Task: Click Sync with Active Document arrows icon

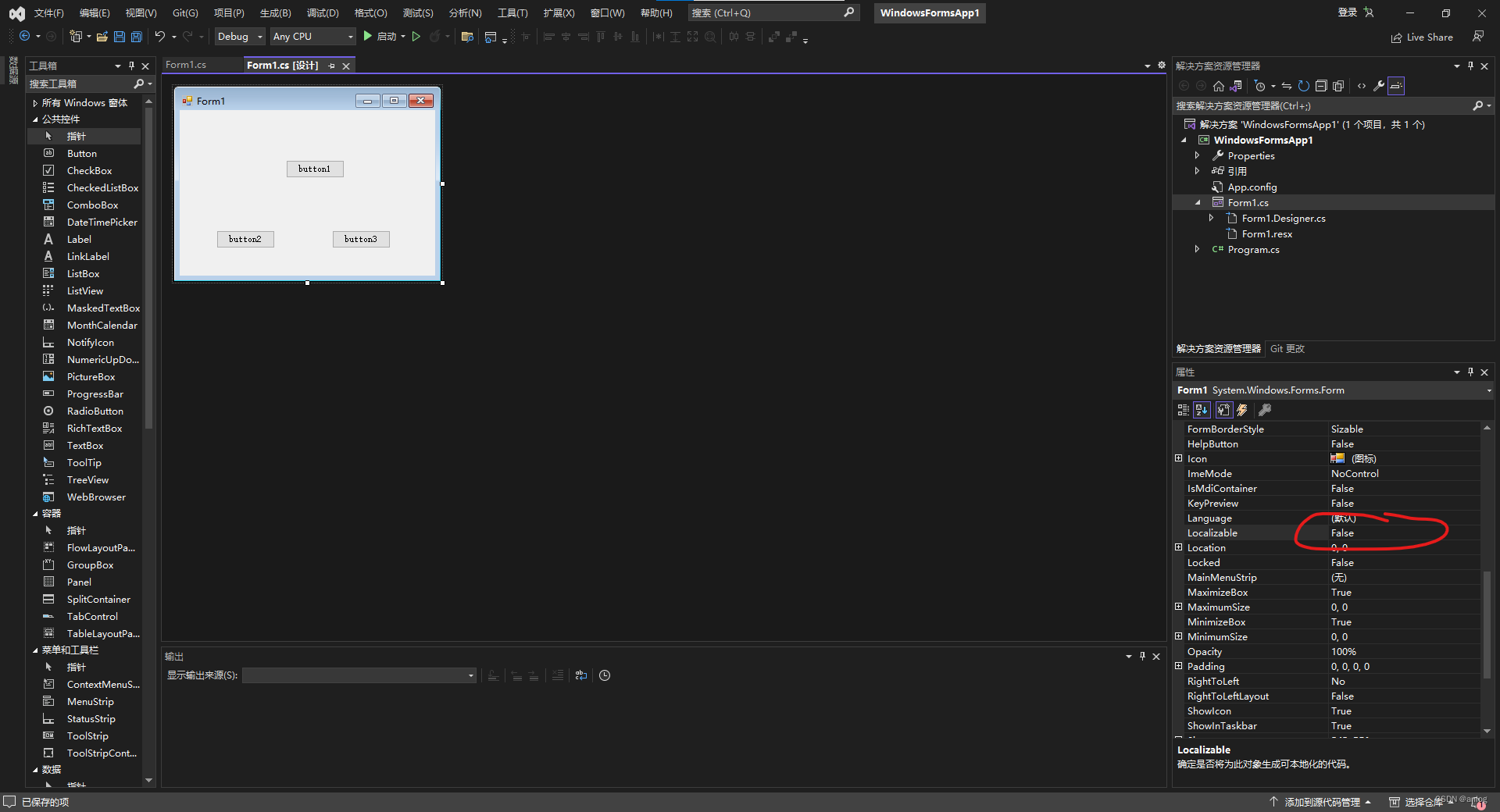Action: click(1287, 86)
